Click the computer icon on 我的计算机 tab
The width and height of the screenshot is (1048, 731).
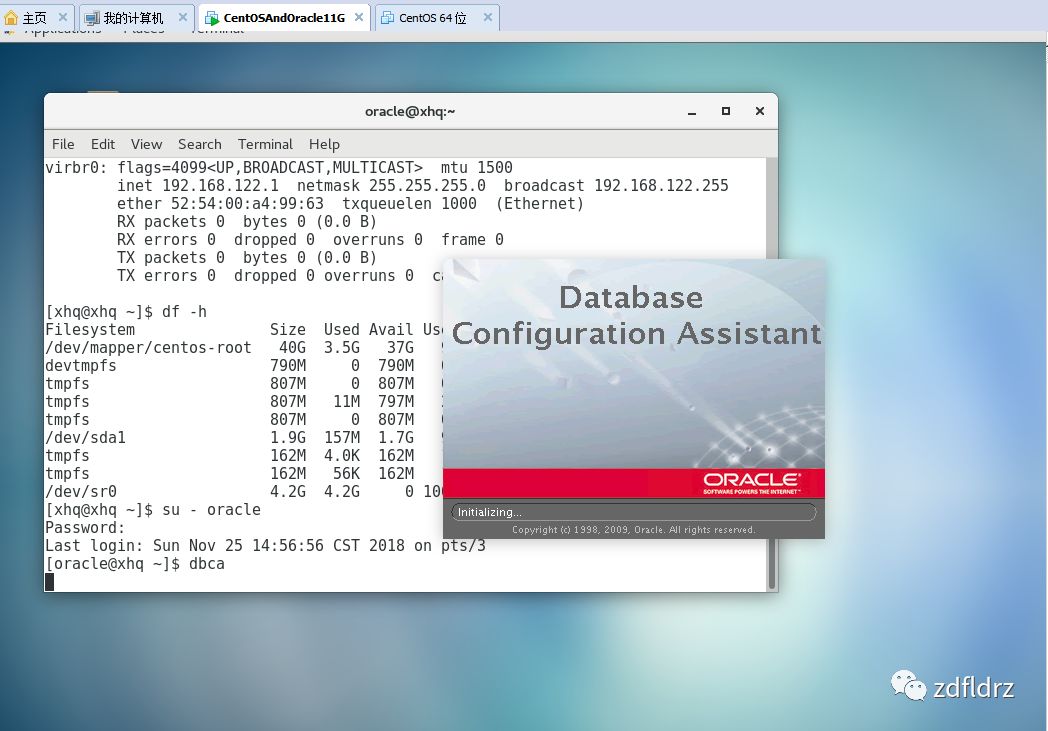(92, 18)
